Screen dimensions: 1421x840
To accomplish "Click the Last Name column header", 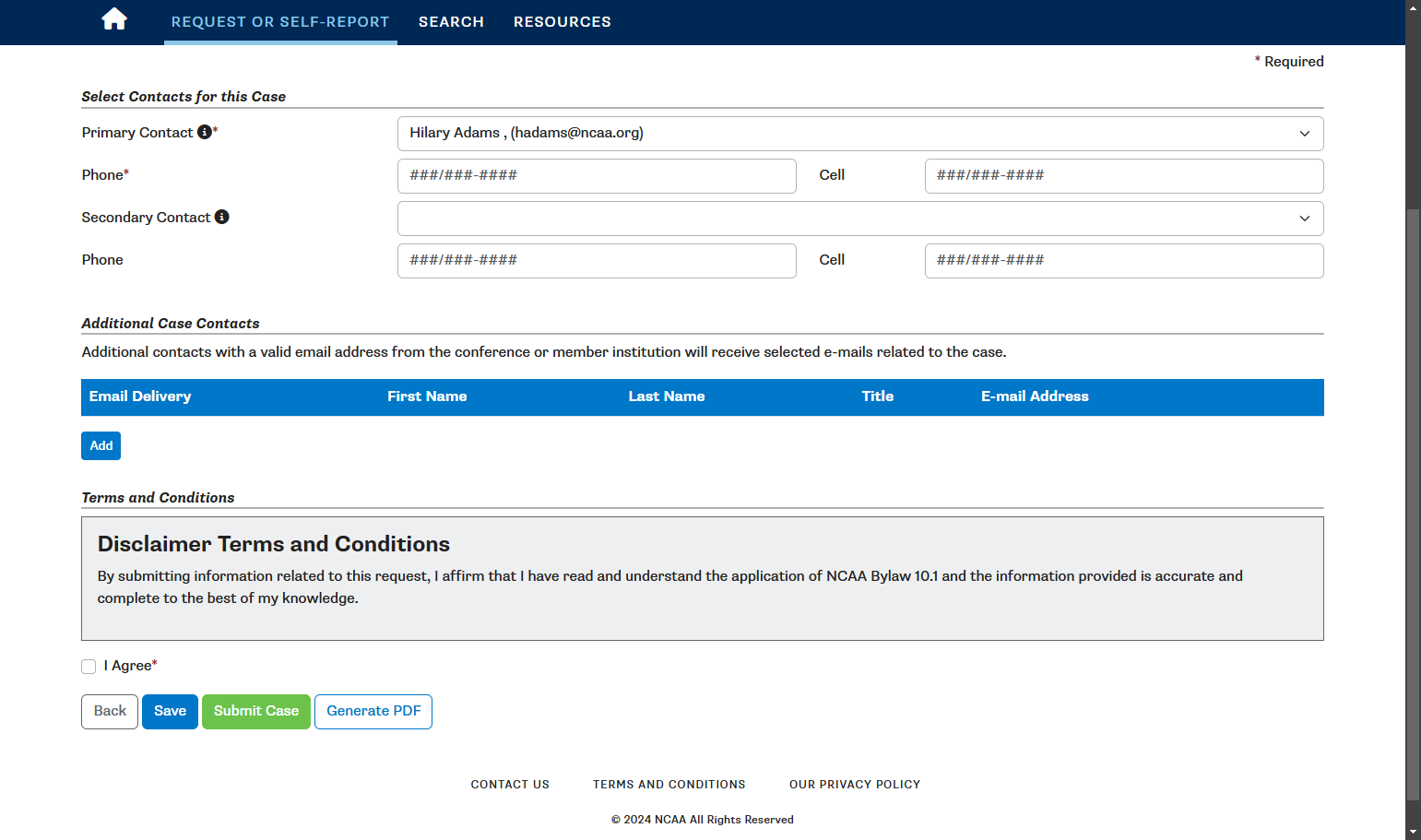I will pyautogui.click(x=667, y=396).
